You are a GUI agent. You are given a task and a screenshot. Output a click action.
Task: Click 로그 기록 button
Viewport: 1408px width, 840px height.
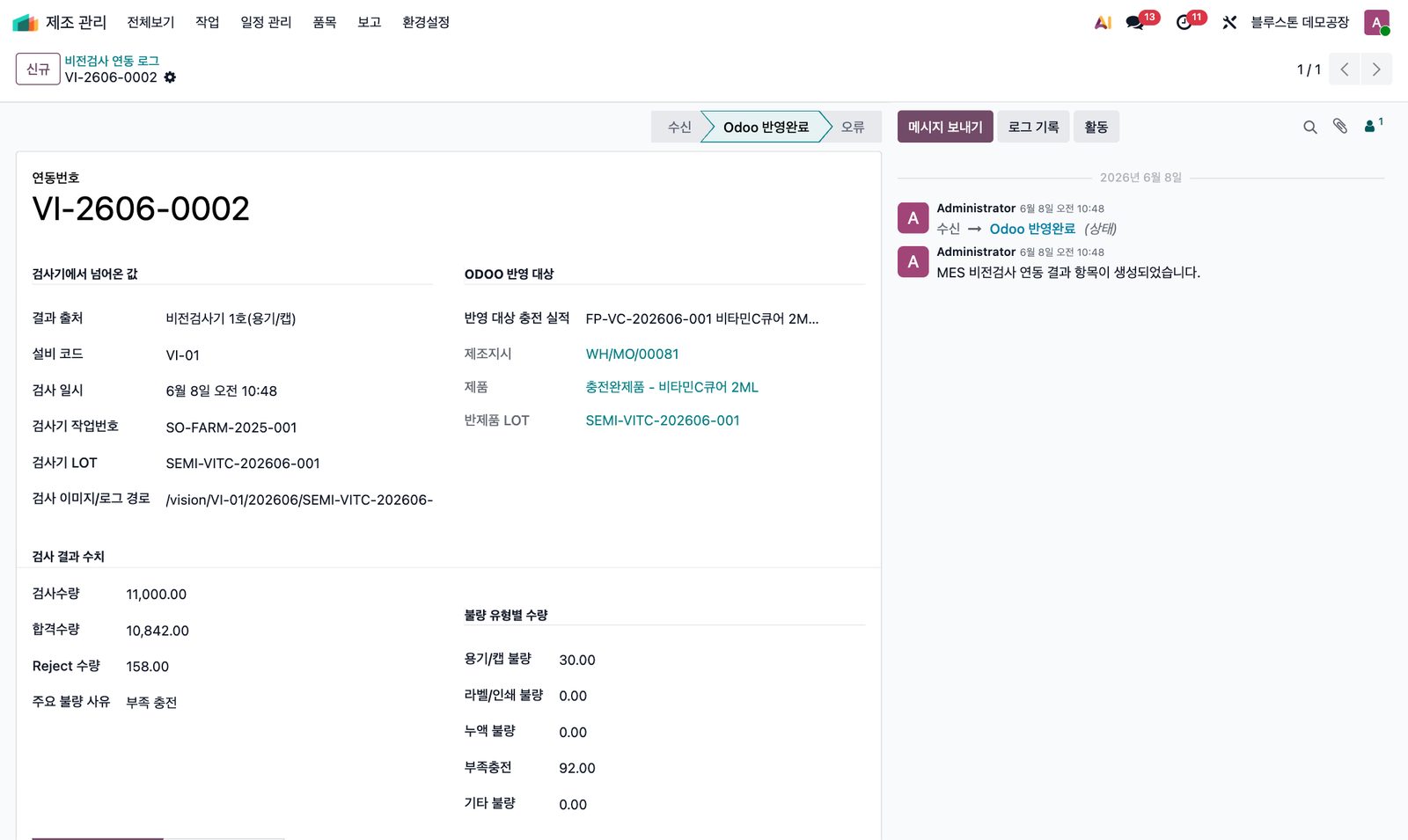point(1033,127)
